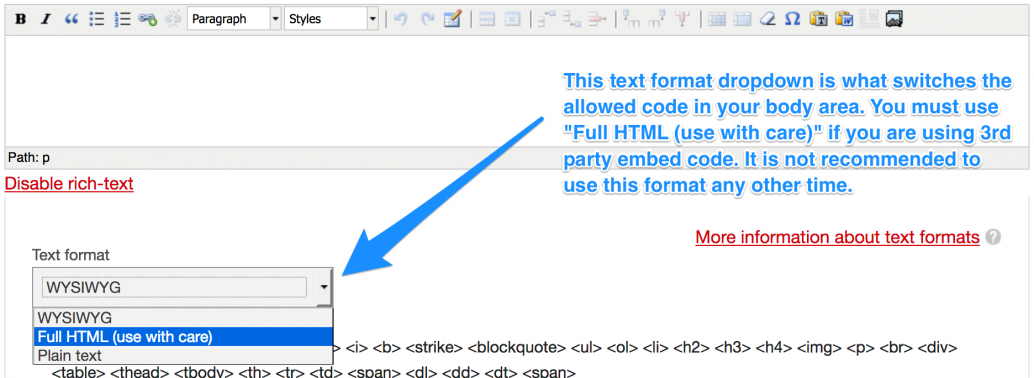
Task: Redo the last edit
Action: [427, 19]
